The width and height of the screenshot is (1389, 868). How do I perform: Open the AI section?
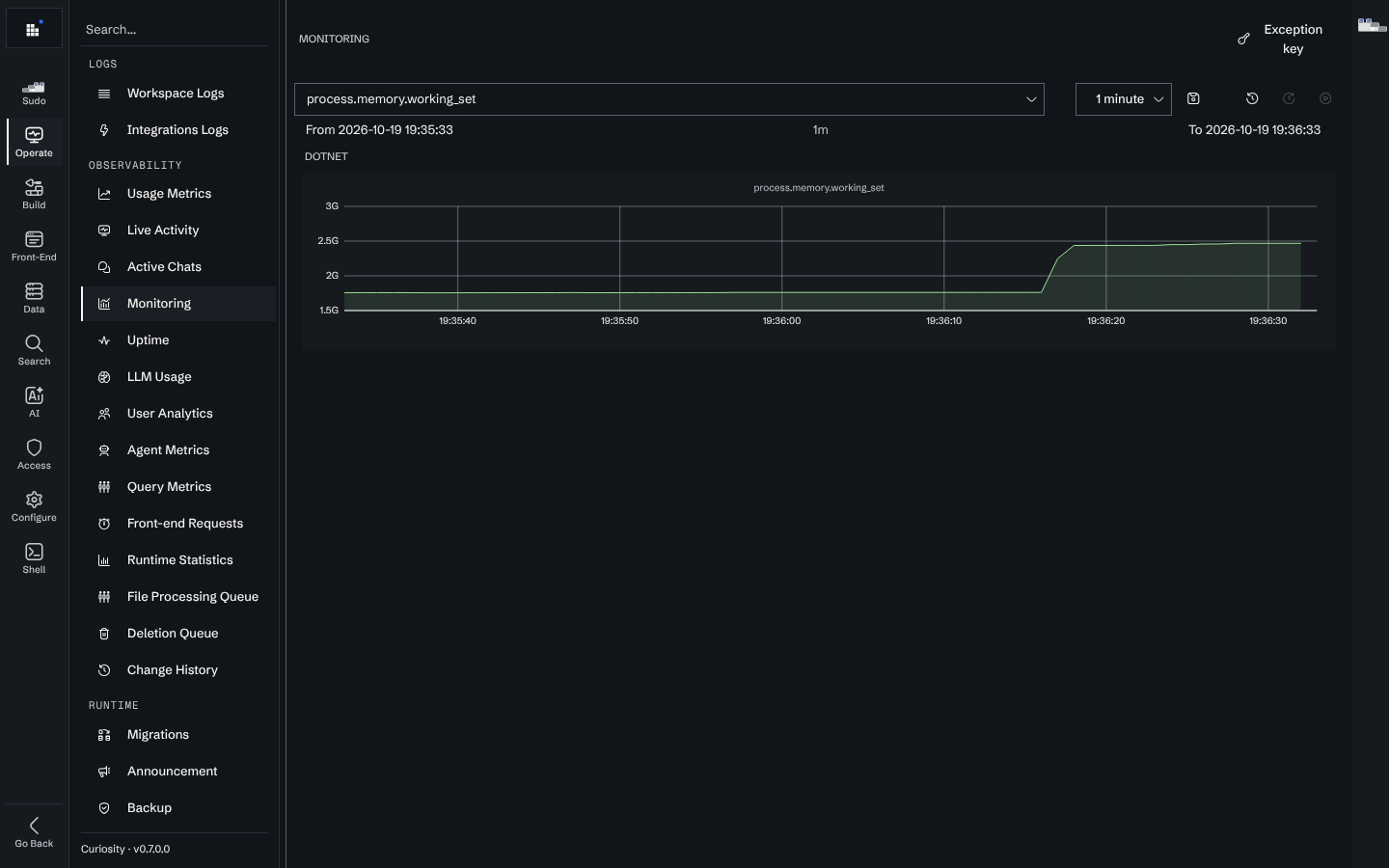(x=34, y=403)
